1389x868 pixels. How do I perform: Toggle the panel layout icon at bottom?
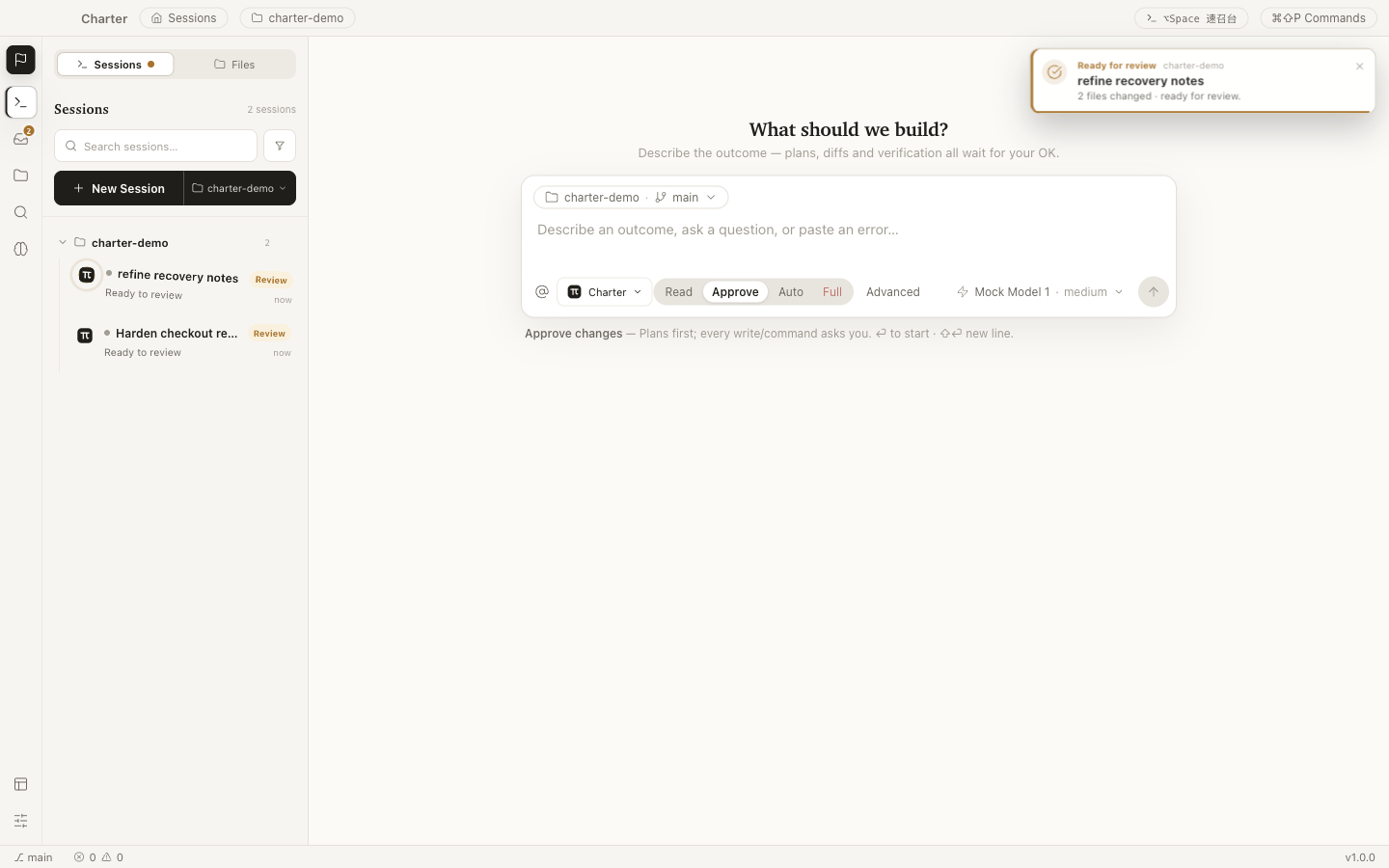(20, 784)
